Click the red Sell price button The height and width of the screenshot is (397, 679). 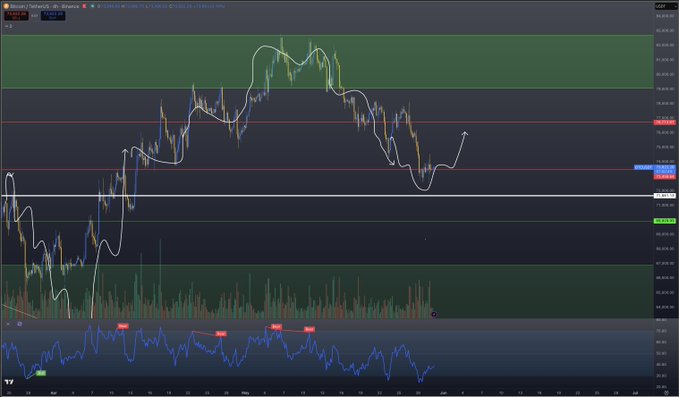point(16,16)
